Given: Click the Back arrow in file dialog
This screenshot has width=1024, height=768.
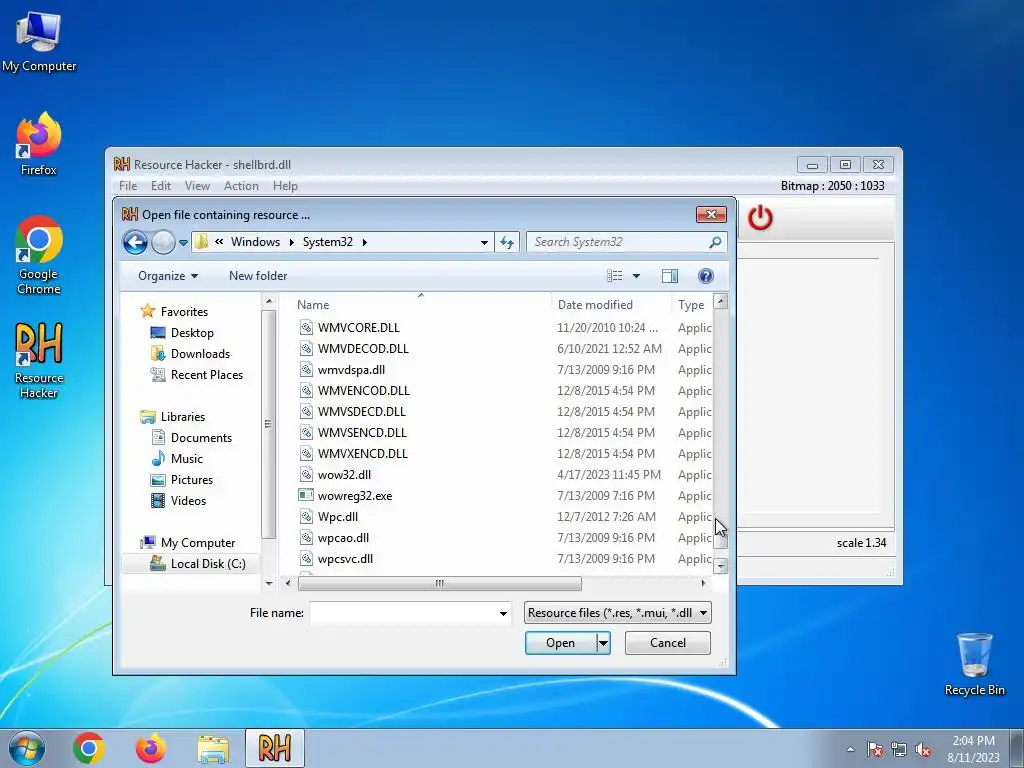Looking at the screenshot, I should 135,242.
